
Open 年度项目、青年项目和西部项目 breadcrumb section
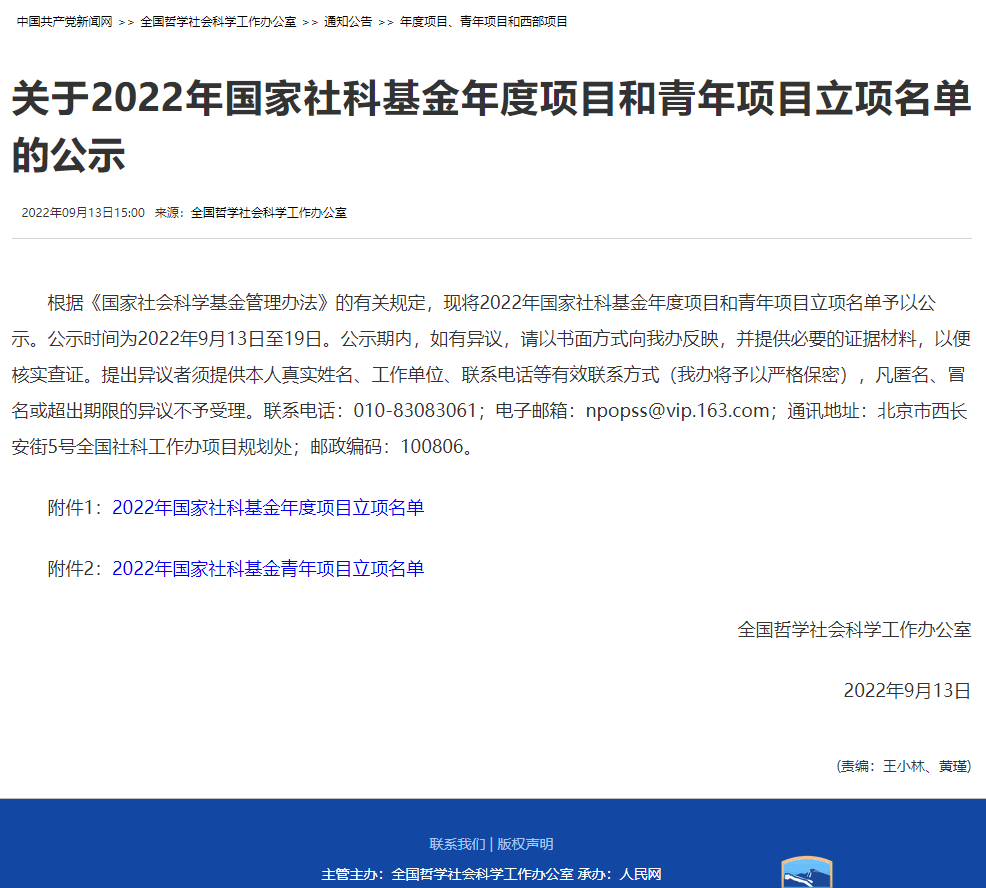483,21
